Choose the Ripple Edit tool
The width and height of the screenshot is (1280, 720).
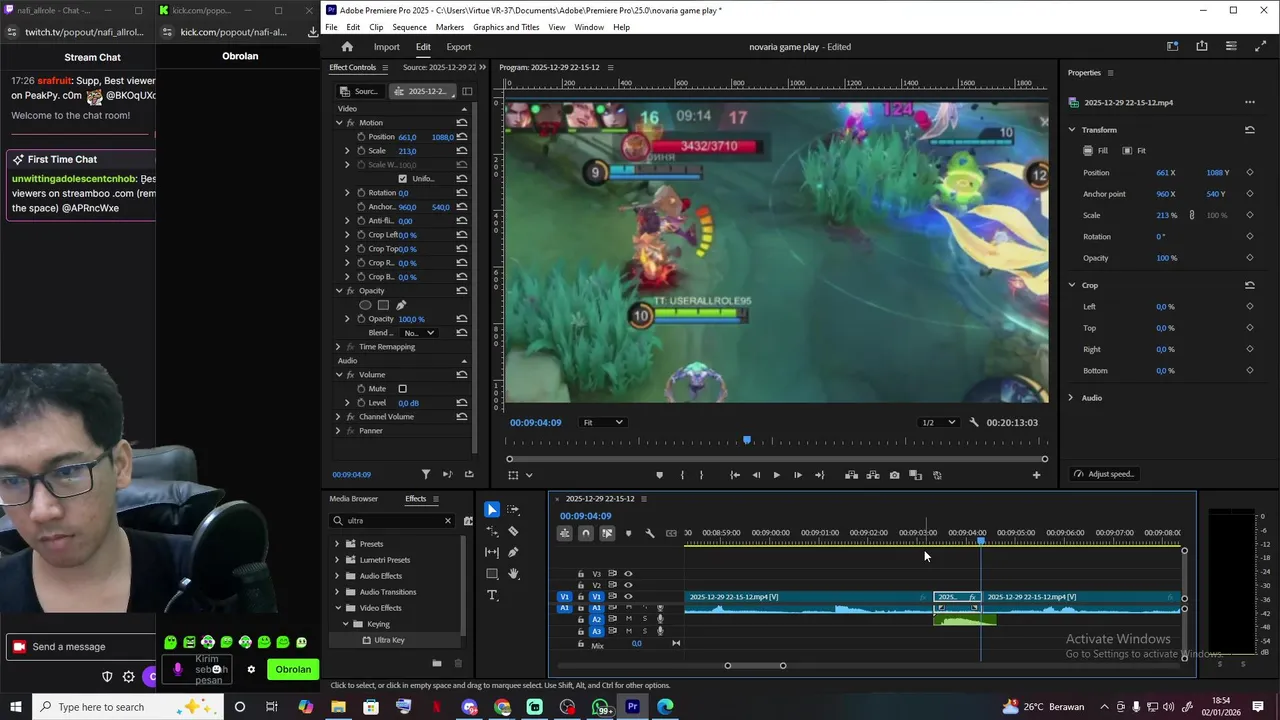492,531
